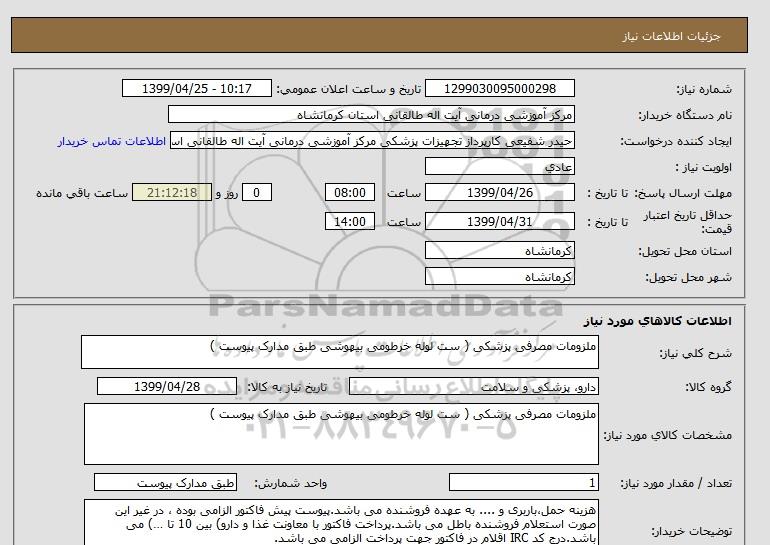Select the label شماره نیاز

pyautogui.click(x=704, y=89)
